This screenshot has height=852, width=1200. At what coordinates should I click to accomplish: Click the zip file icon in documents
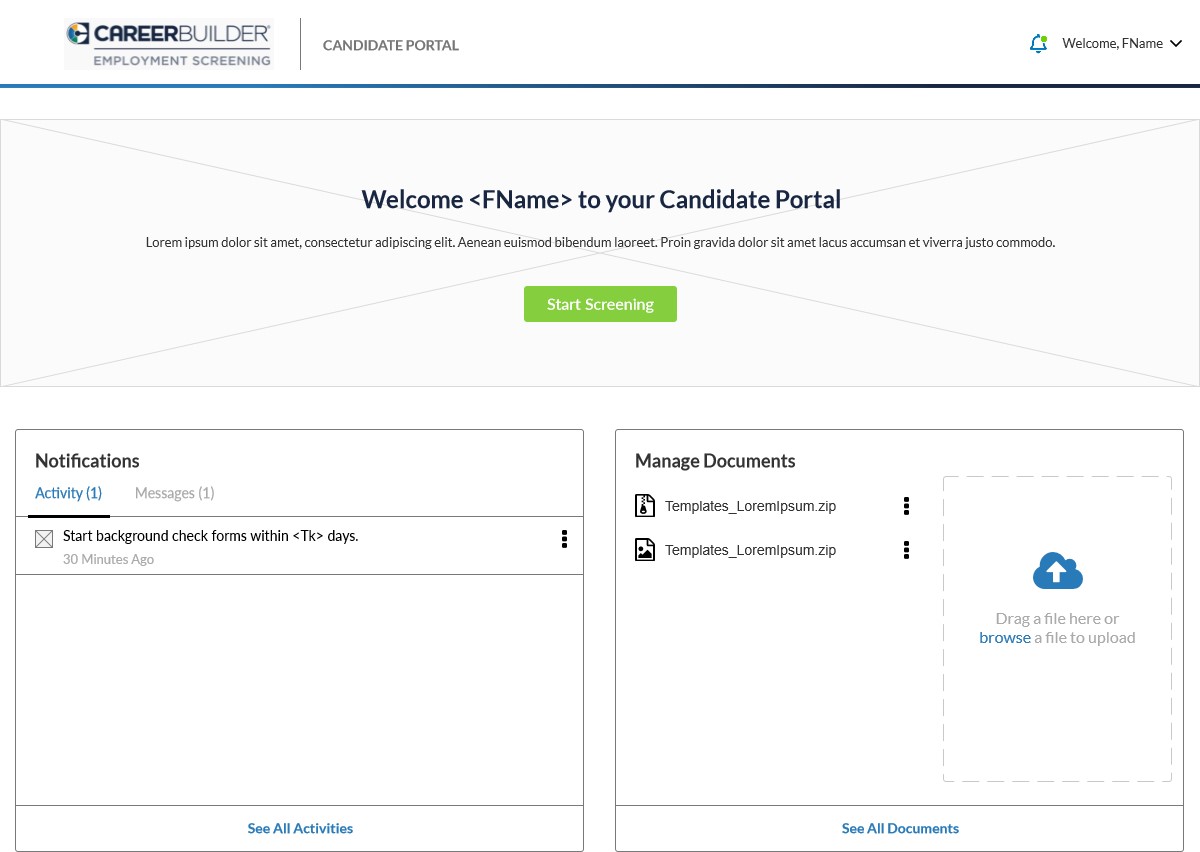pos(645,506)
